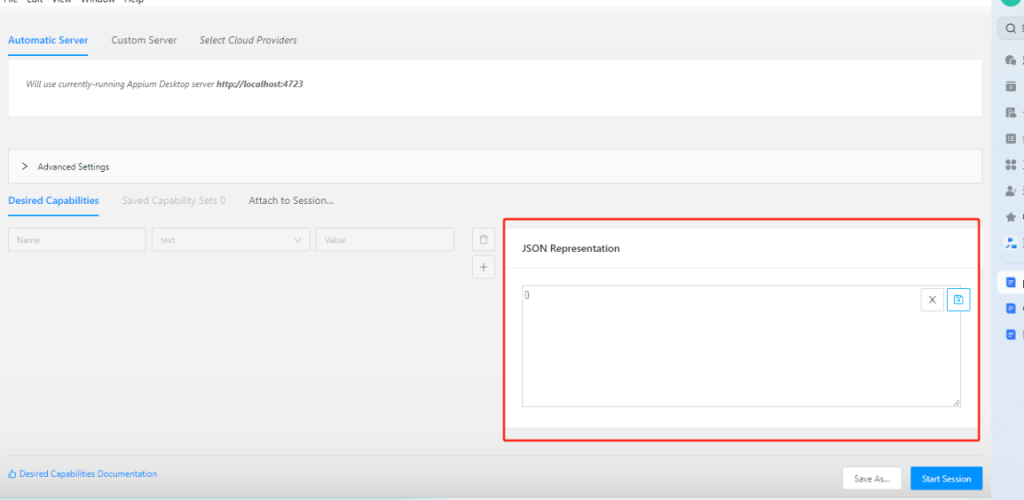Delete the capability row with trash icon
Screen dimensions: 1024x500
[x=483, y=240]
